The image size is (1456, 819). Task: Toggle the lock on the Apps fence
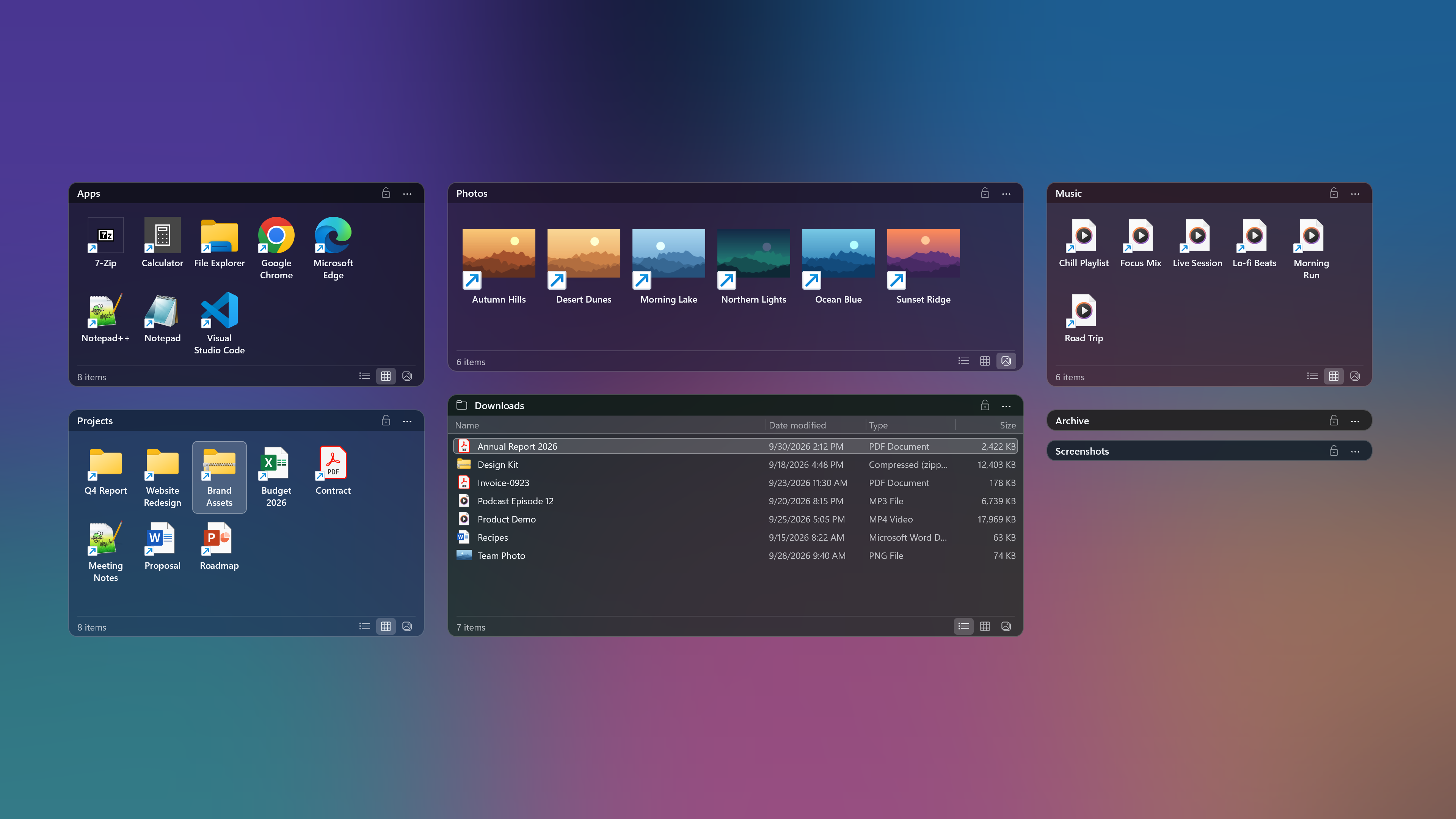(x=386, y=193)
